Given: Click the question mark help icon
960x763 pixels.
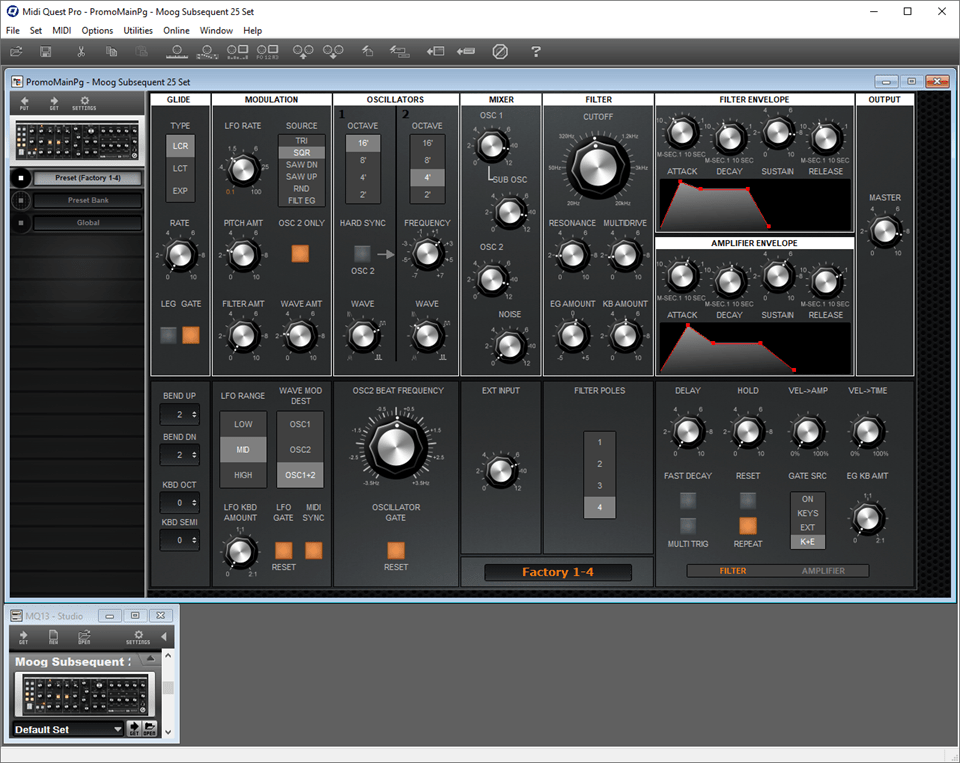Looking at the screenshot, I should (536, 51).
